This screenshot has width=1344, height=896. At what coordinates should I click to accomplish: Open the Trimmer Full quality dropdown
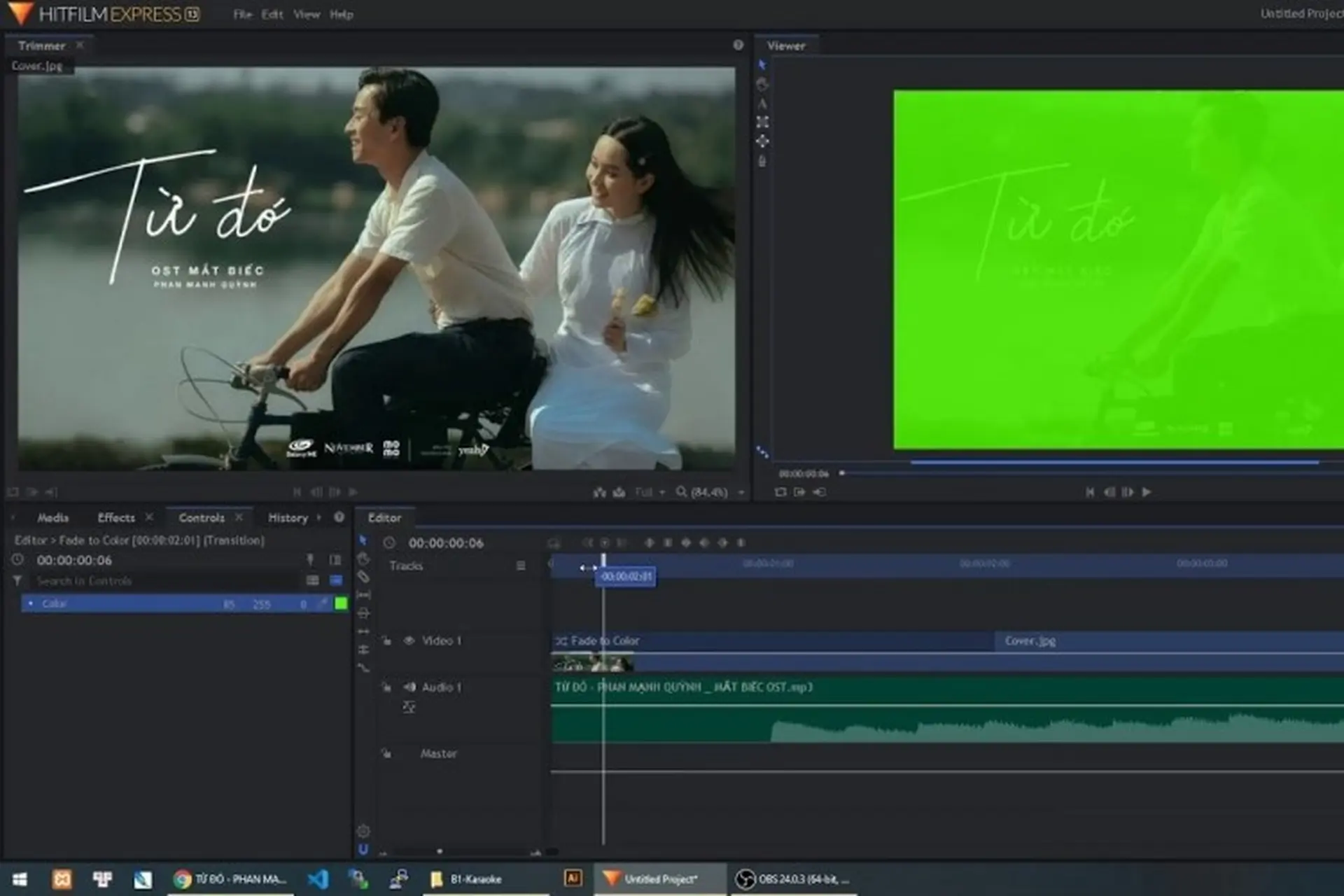[650, 492]
